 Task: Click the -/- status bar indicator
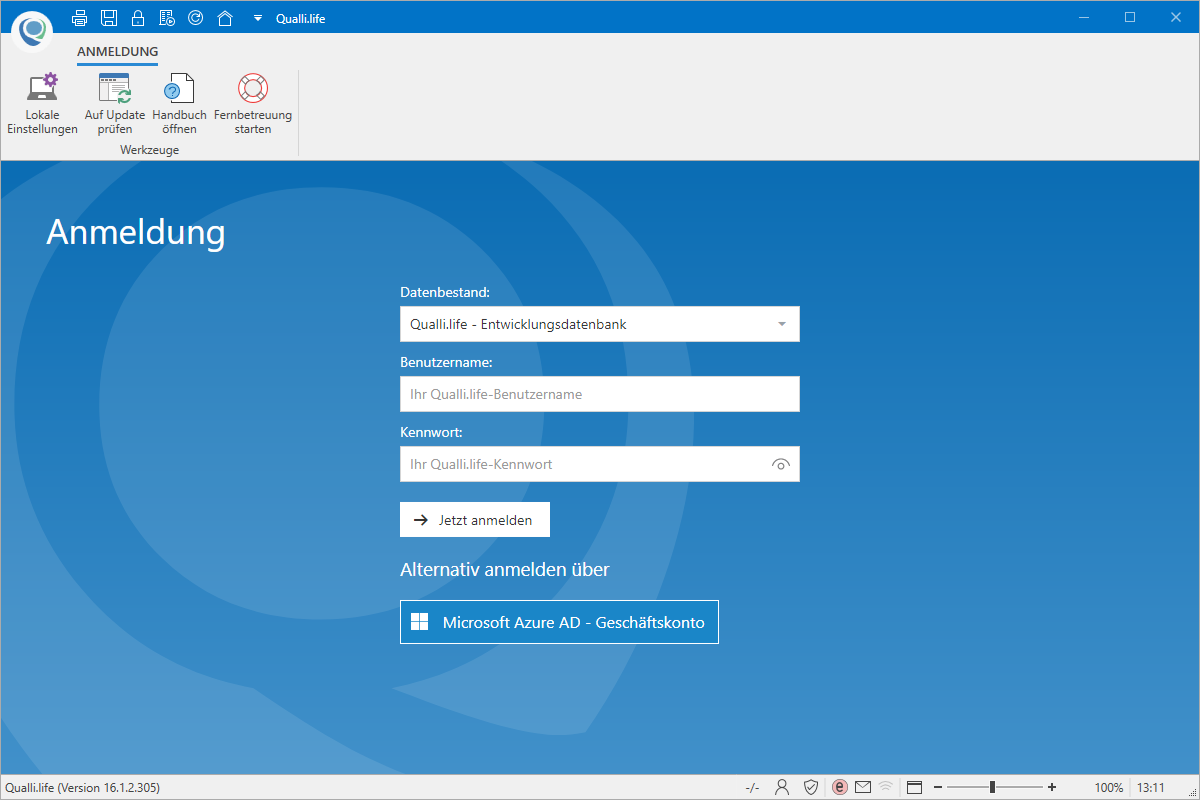[x=753, y=788]
